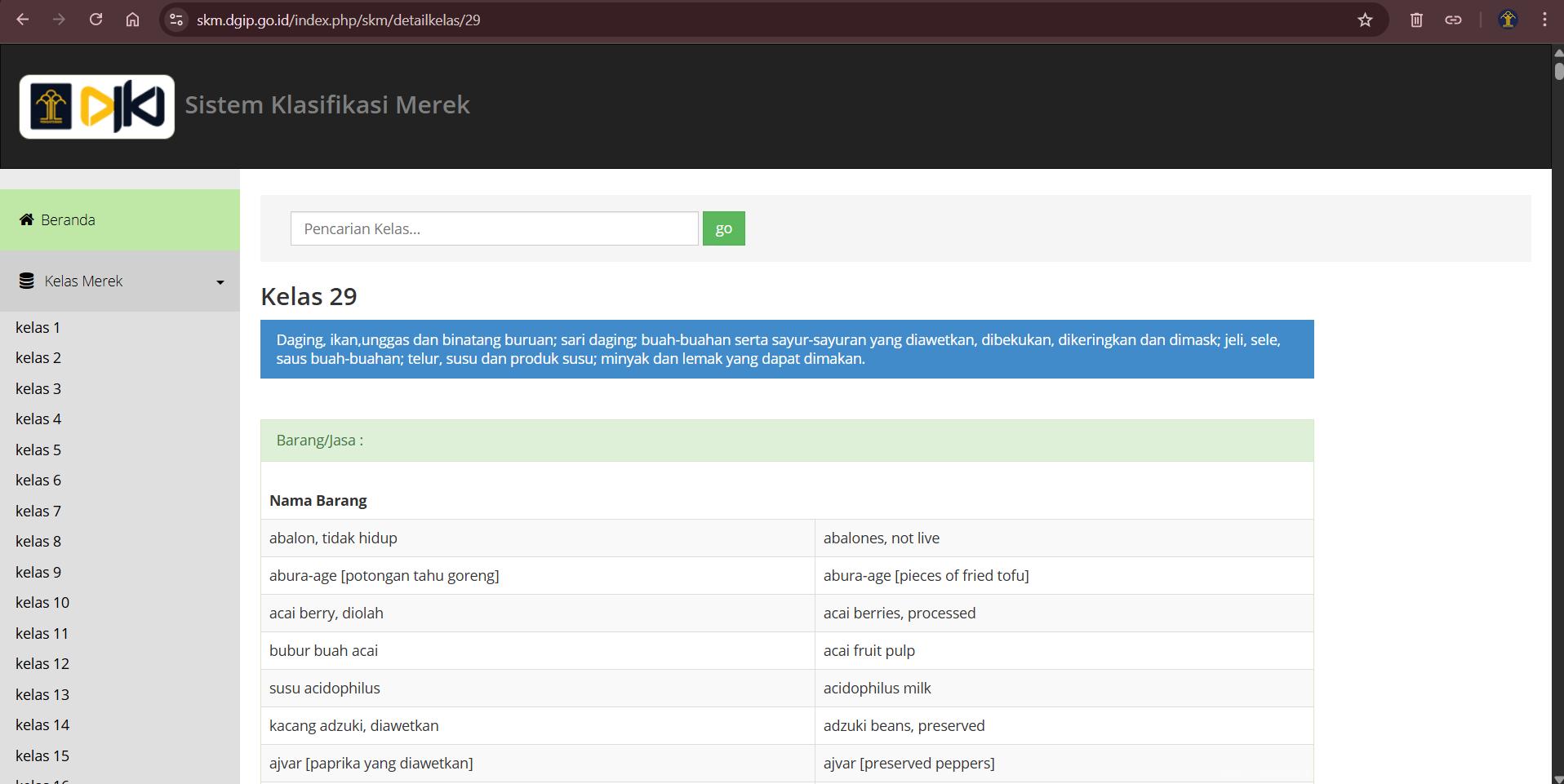The height and width of the screenshot is (784, 1564).
Task: Collapse the Kelas Merek sidebar menu
Action: tap(83, 281)
